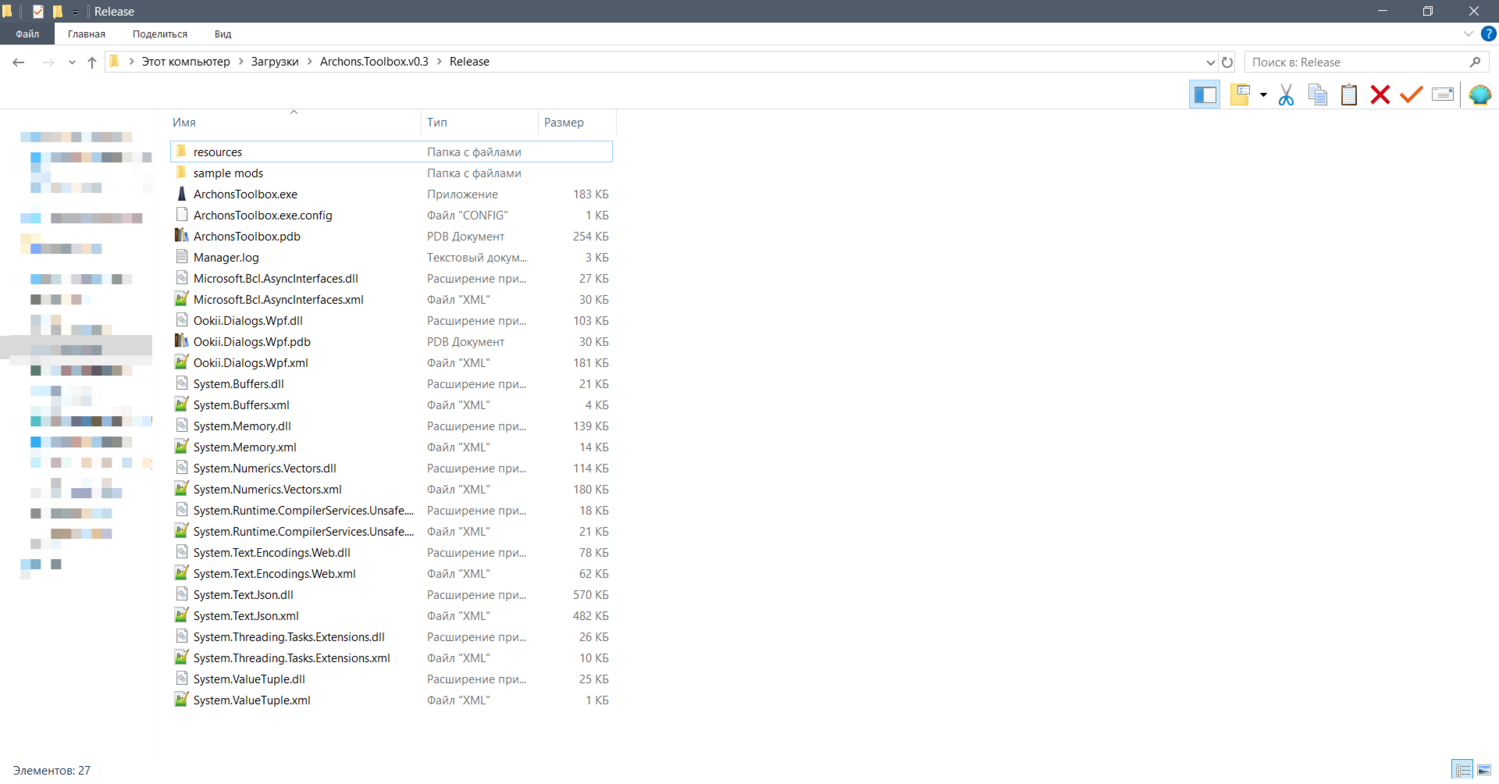The width and height of the screenshot is (1499, 784).
Task: Open the Classic Shell seashell settings icon
Action: [x=1480, y=95]
